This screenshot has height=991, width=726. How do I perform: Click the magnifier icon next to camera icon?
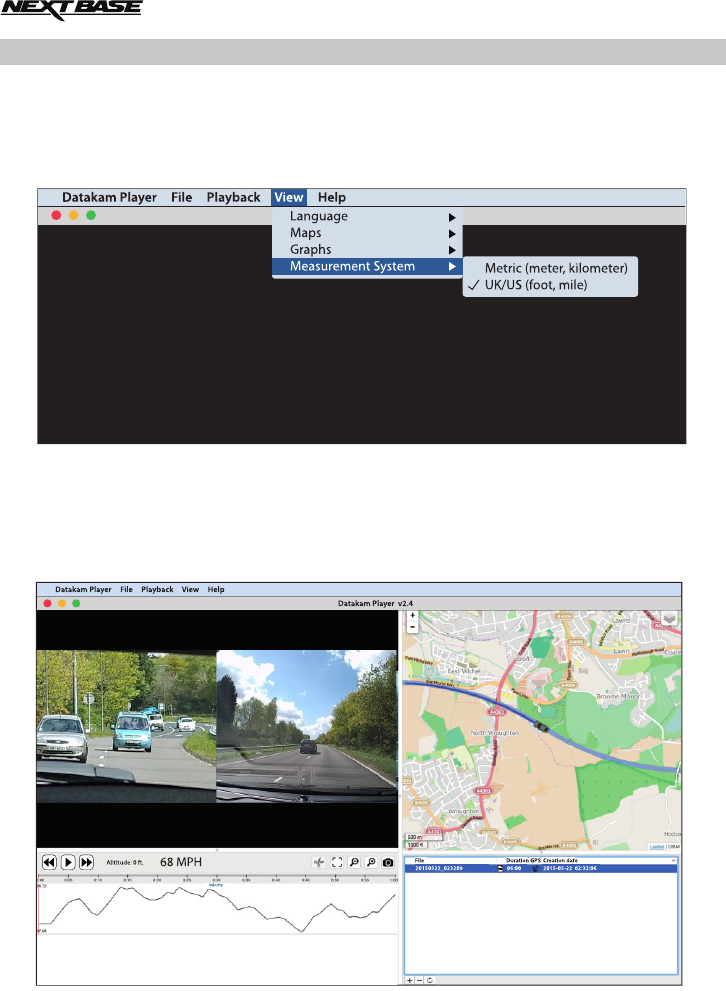tap(372, 862)
